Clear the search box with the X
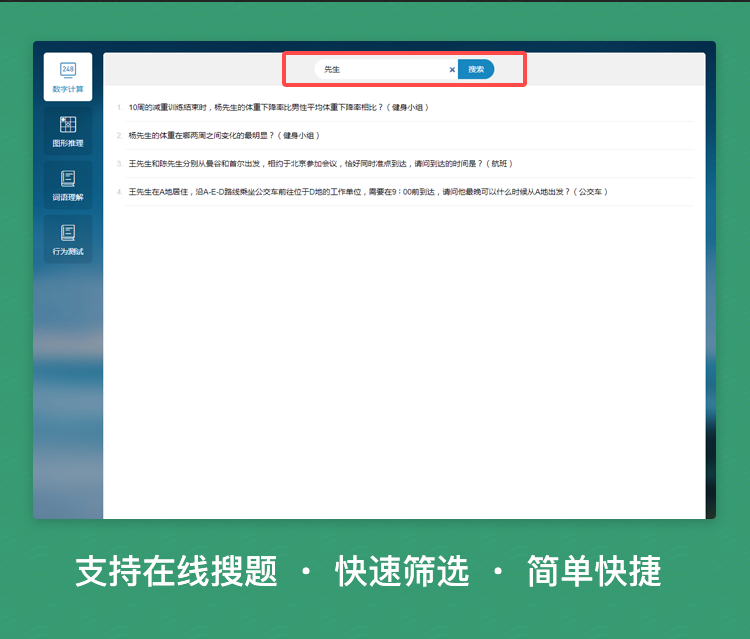 pos(452,70)
